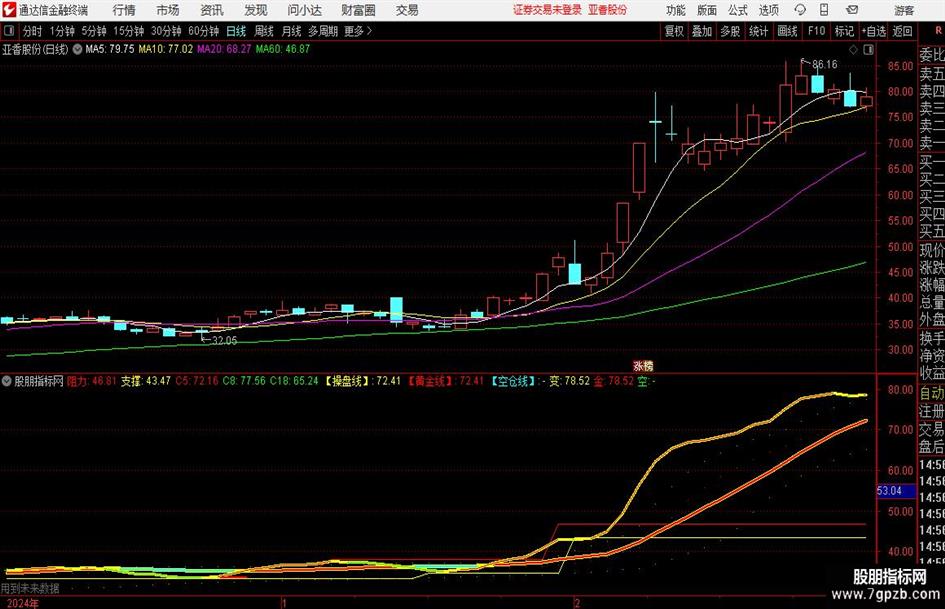Click the 2024年 date axis label
The width and height of the screenshot is (945, 609).
pos(22,603)
